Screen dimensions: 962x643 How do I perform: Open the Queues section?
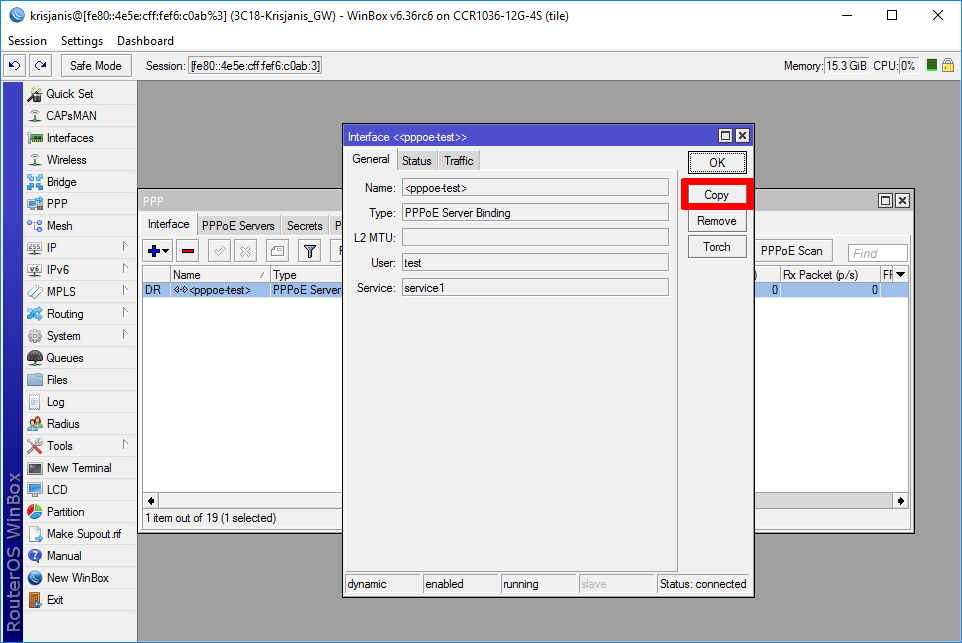pos(62,357)
